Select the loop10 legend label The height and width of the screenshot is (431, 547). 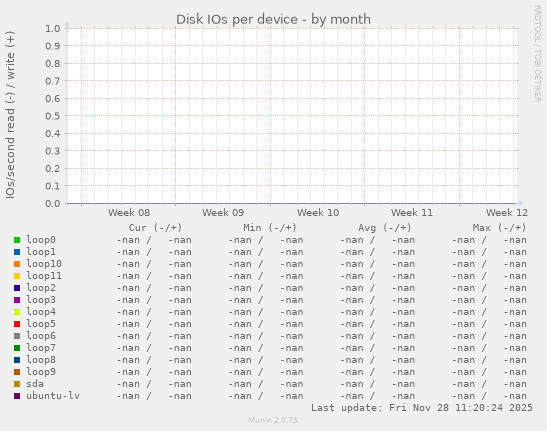coord(44,264)
